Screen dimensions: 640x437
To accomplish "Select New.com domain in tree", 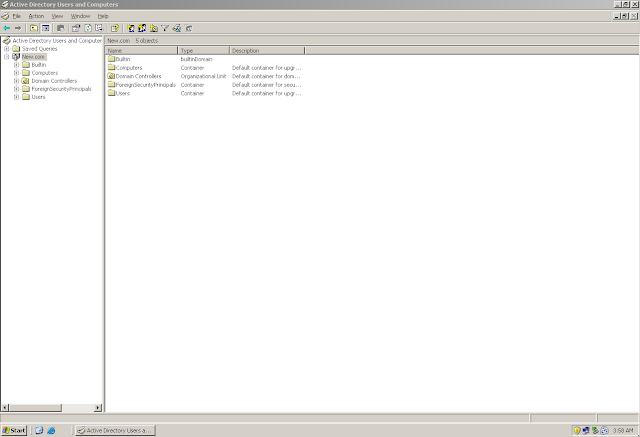I will pyautogui.click(x=33, y=57).
